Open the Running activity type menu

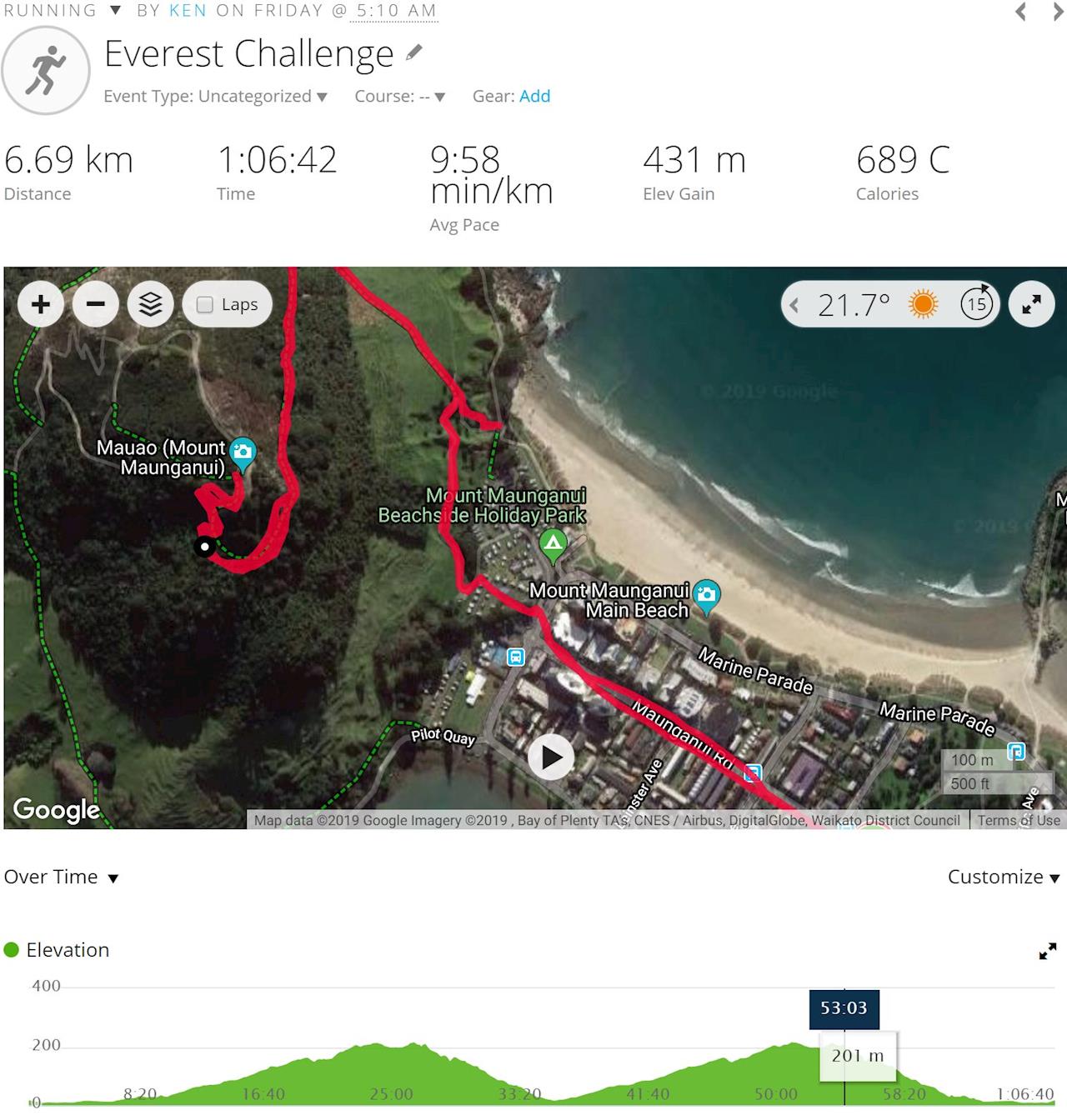pyautogui.click(x=63, y=11)
